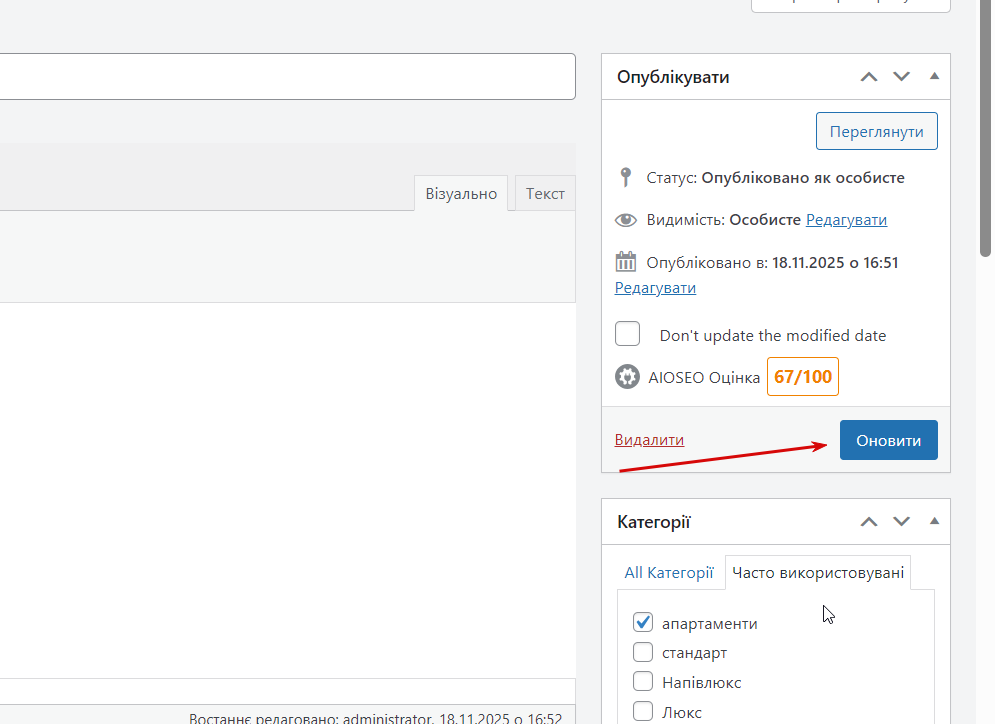The image size is (995, 724).
Task: Enable Don't update the modified date
Action: [x=628, y=335]
